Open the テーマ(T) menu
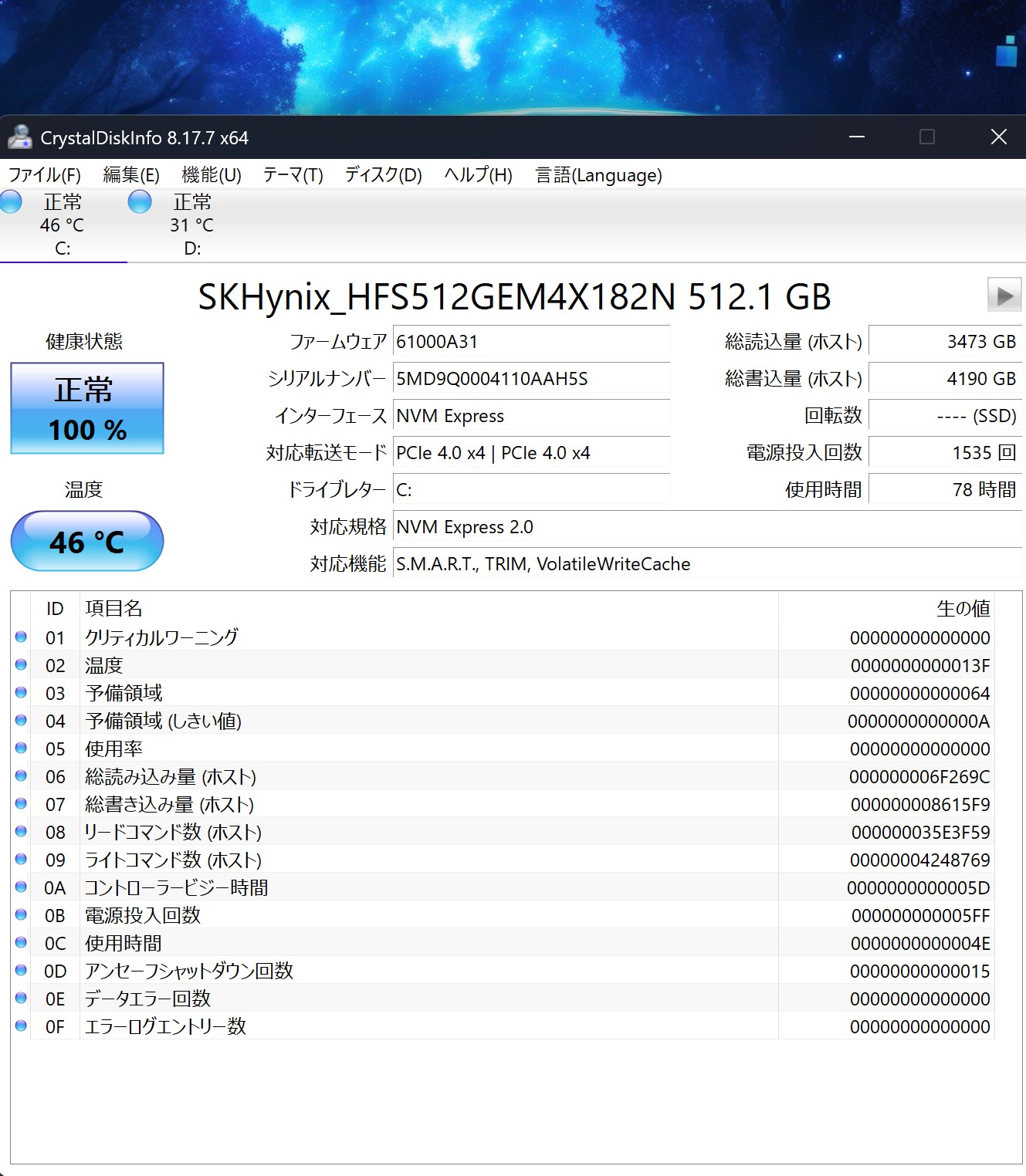This screenshot has width=1026, height=1176. click(293, 175)
